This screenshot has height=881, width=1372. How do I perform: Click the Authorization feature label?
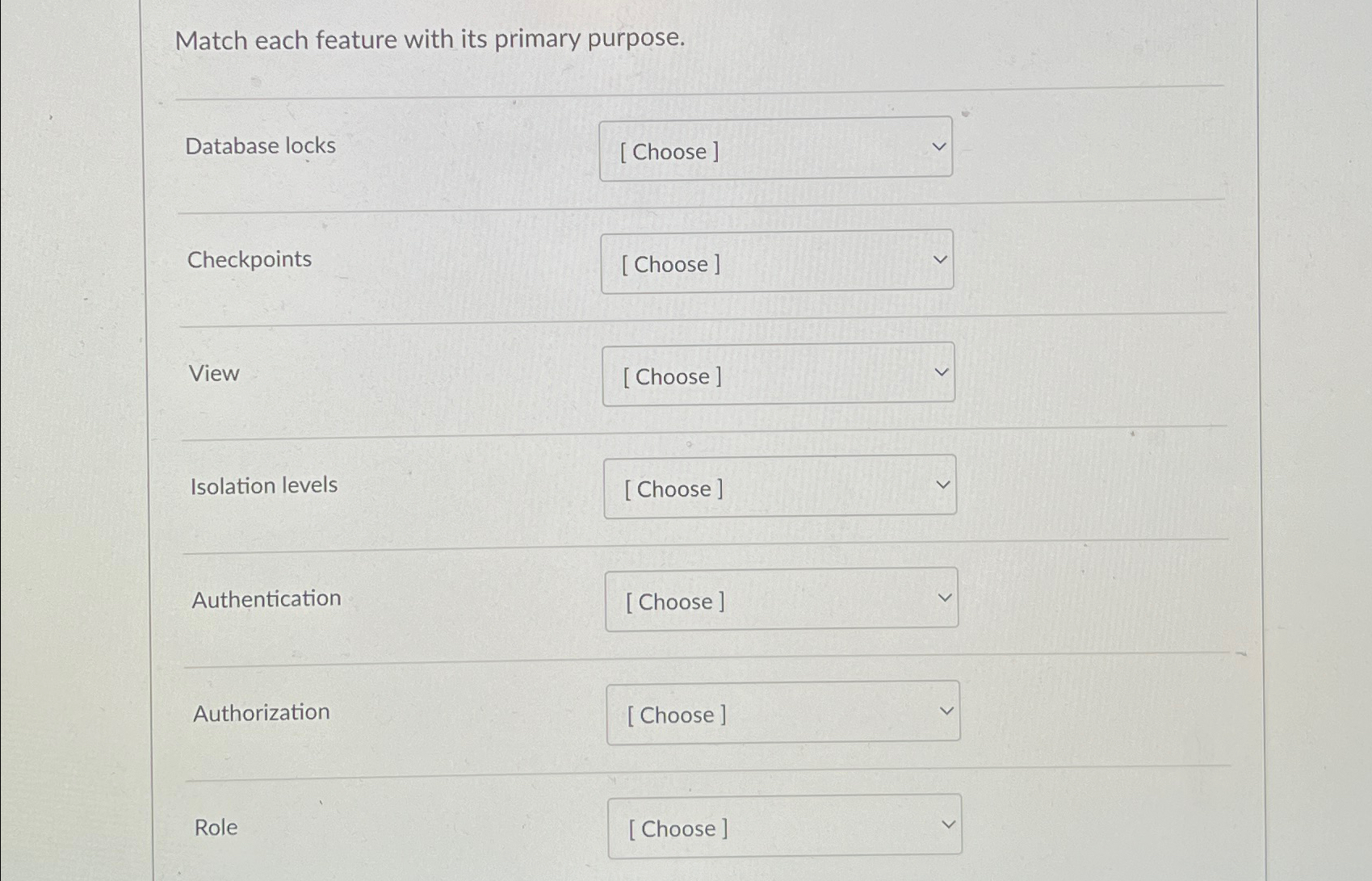pyautogui.click(x=260, y=711)
